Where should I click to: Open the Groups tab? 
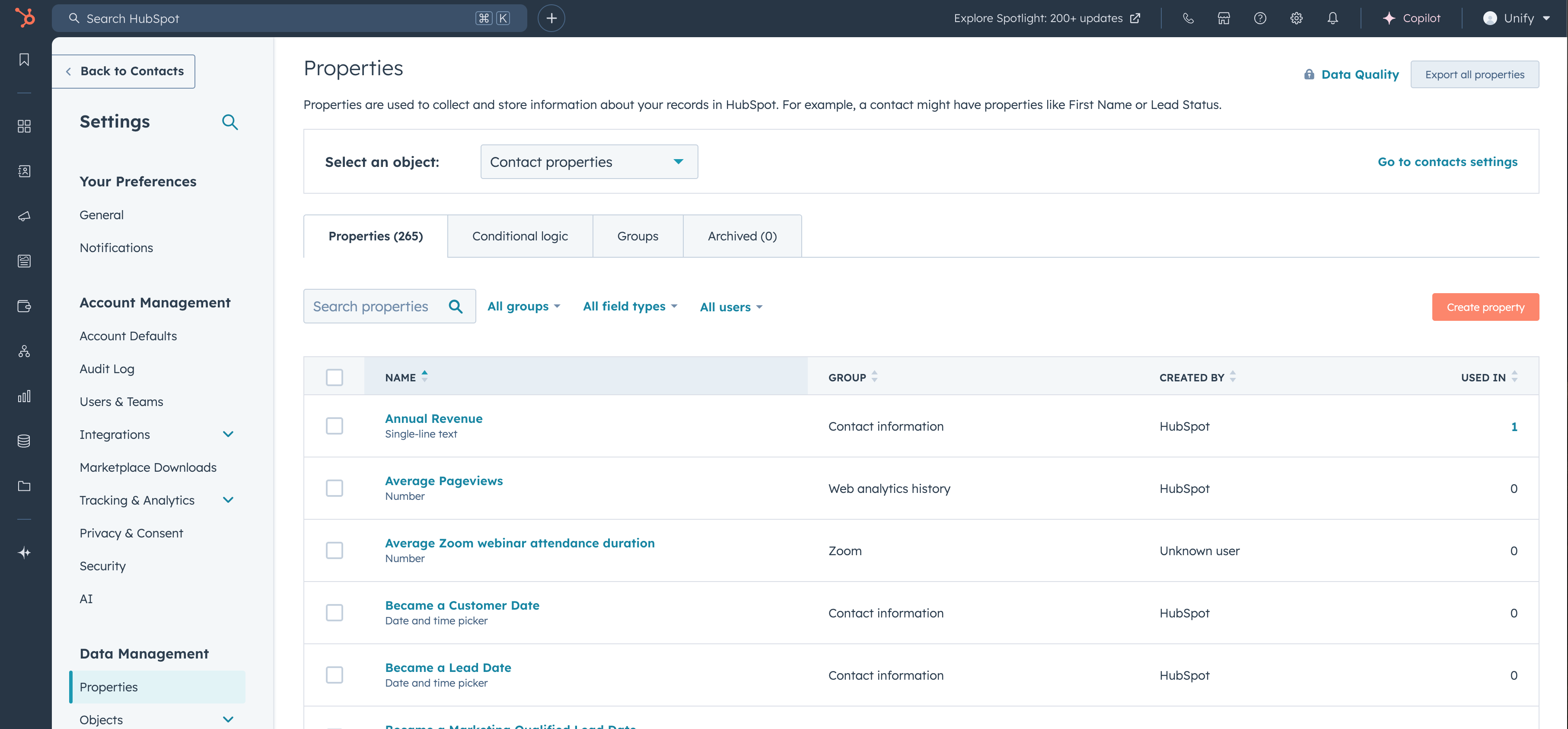pyautogui.click(x=637, y=237)
